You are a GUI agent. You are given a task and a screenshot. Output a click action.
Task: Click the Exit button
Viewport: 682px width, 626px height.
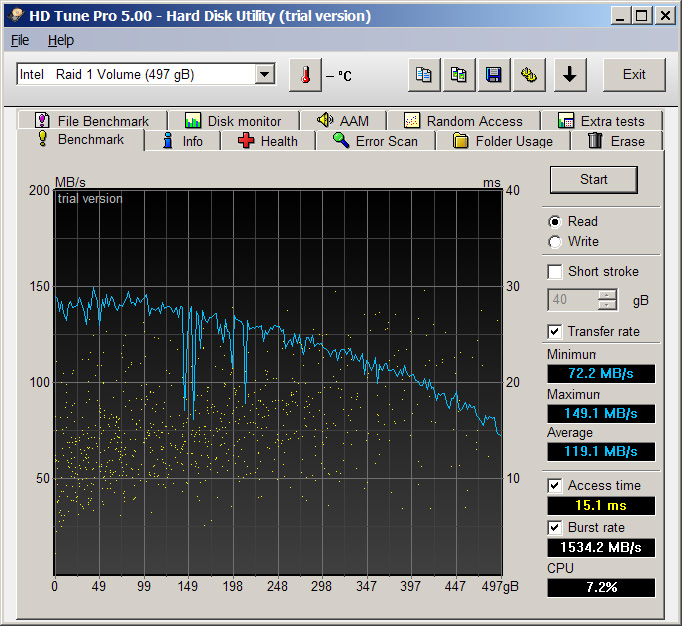point(634,75)
